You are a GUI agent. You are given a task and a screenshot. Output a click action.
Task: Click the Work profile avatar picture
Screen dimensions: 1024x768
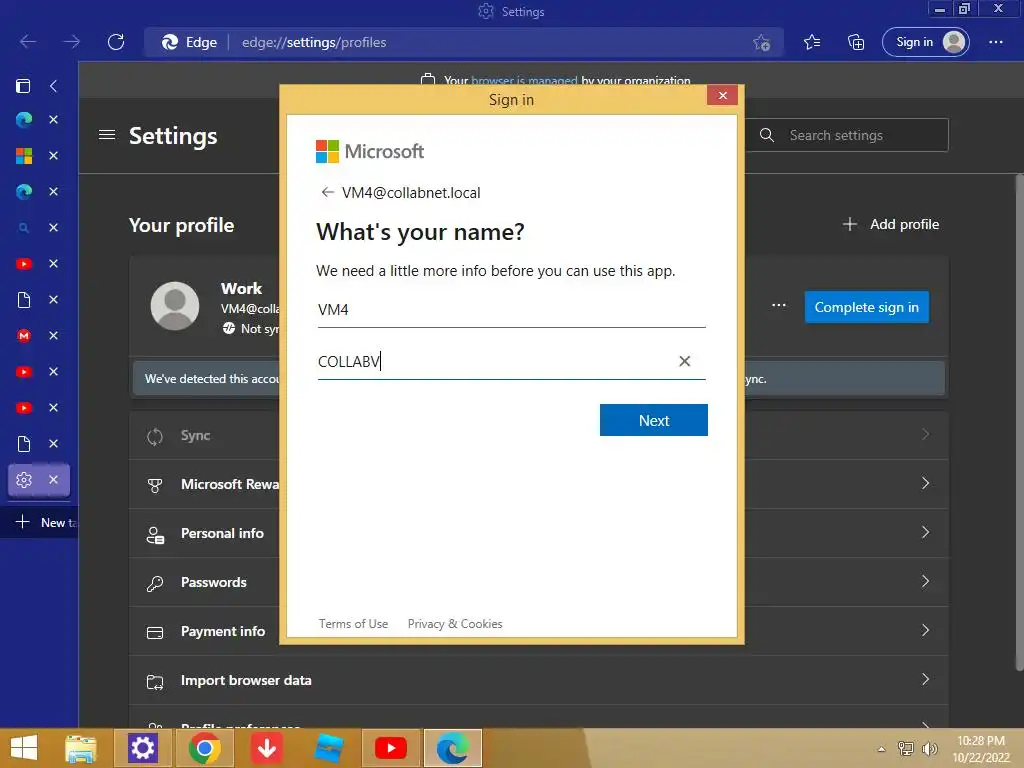click(175, 306)
